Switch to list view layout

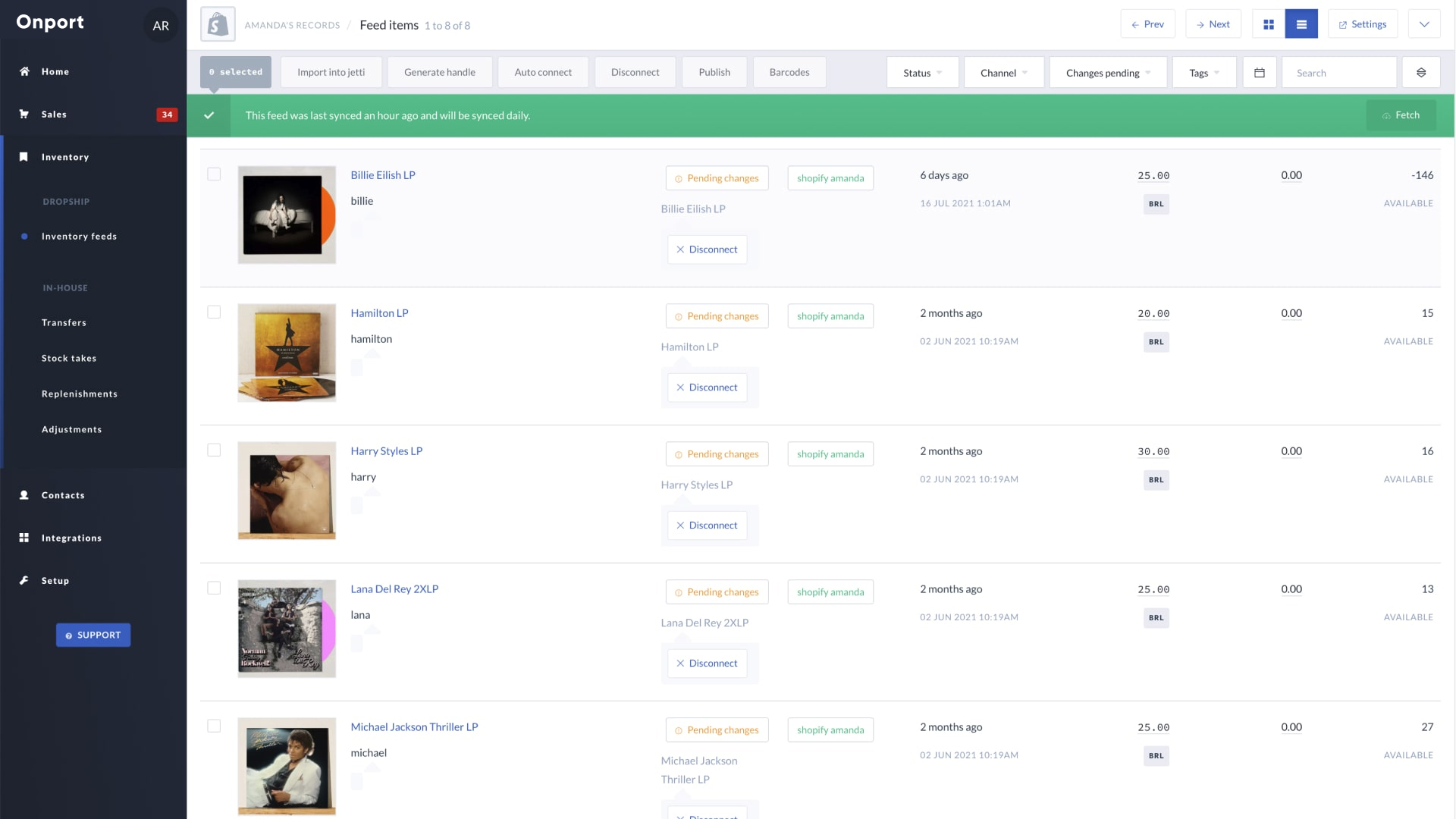(x=1301, y=24)
